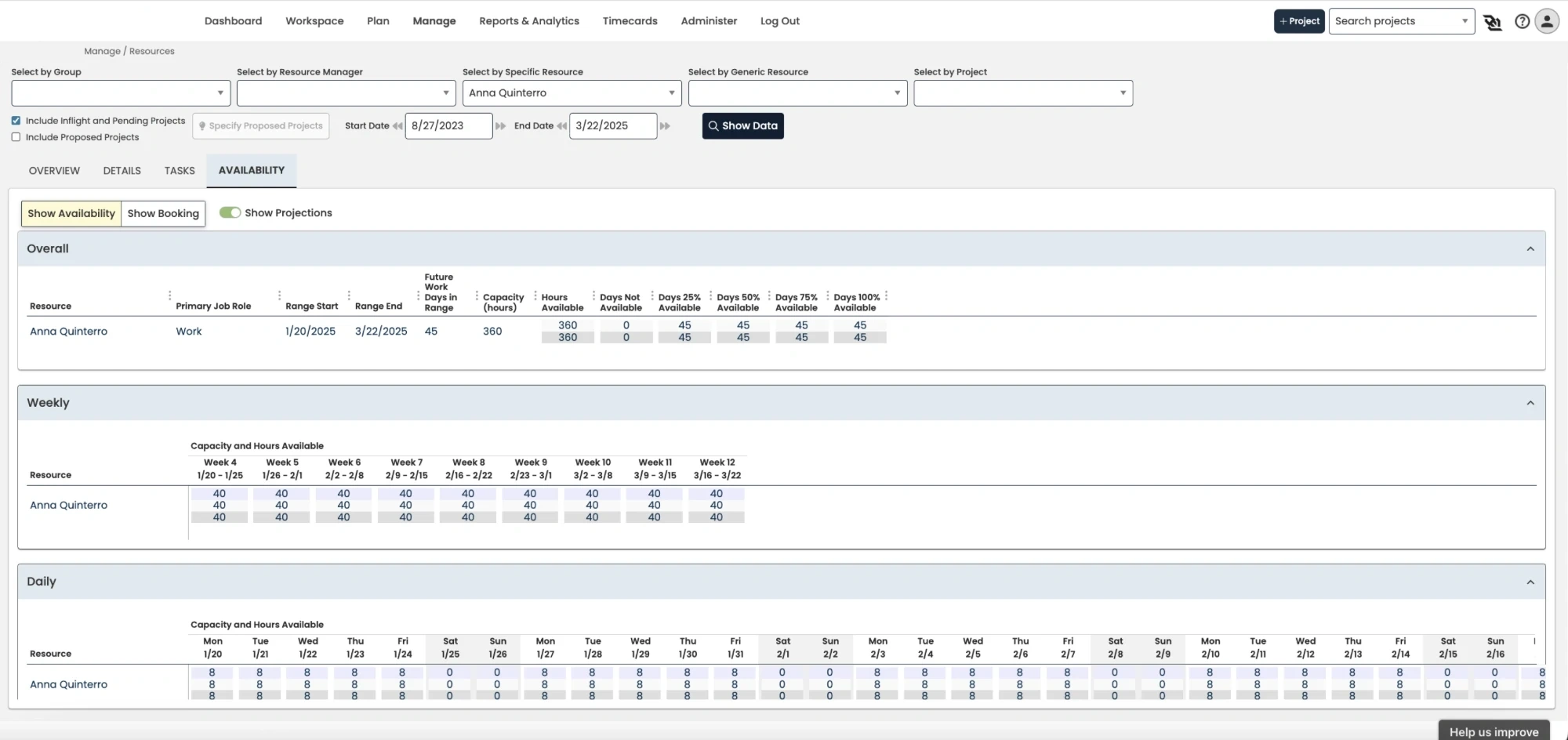The image size is (1568, 740).
Task: Open Days 25% Available column menu dots
Action: 710,296
